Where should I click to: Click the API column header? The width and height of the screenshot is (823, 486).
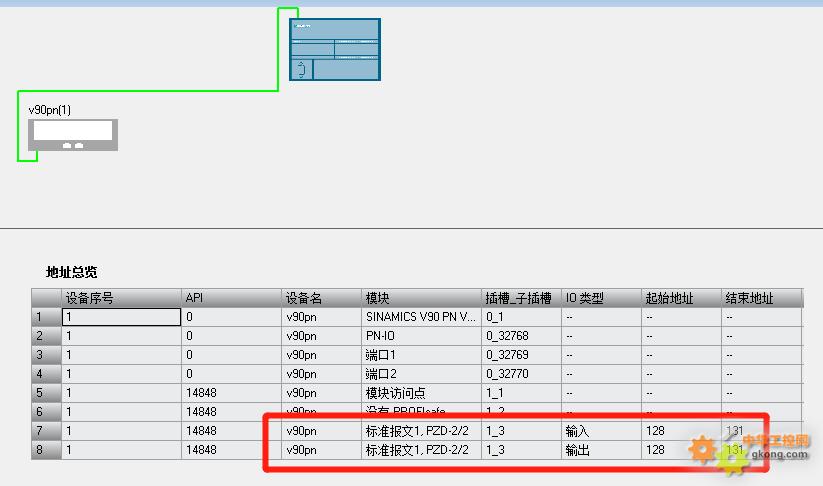(231, 298)
